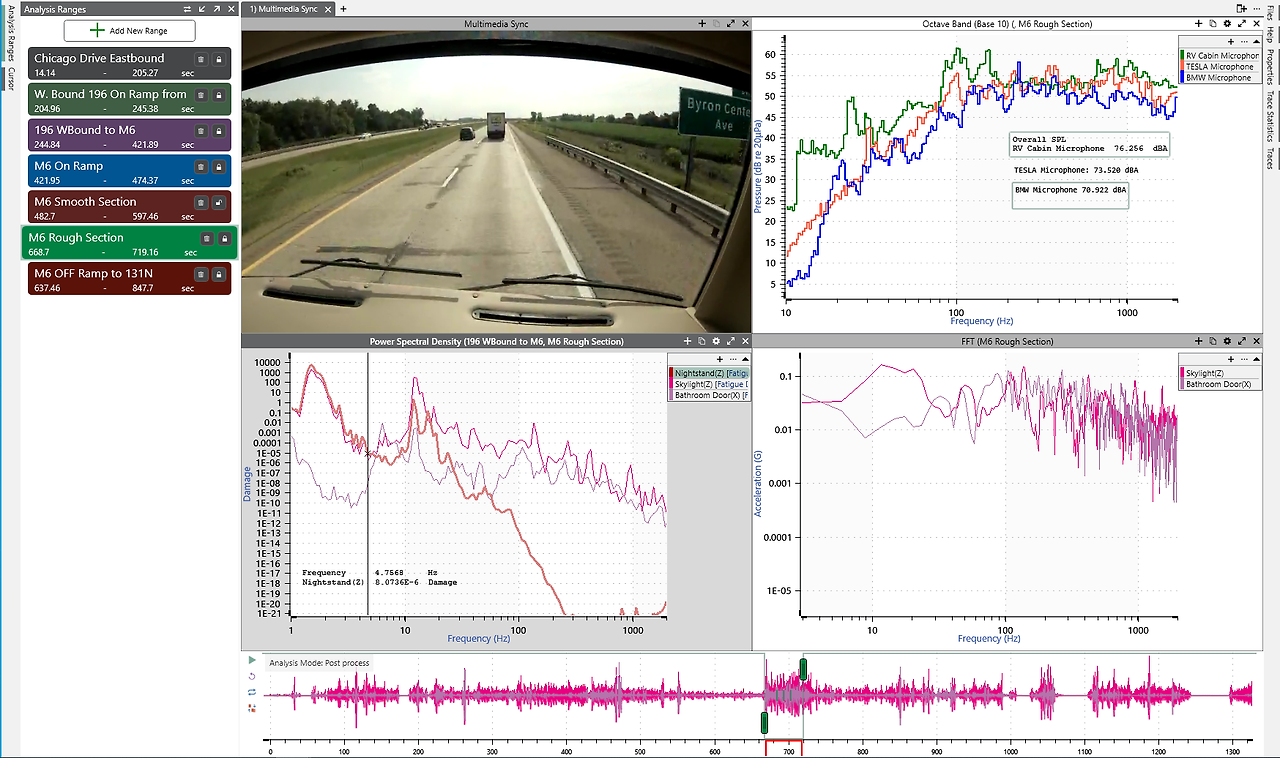Open the Trace Statistics side tab
The image size is (1280, 758).
coord(1270,118)
